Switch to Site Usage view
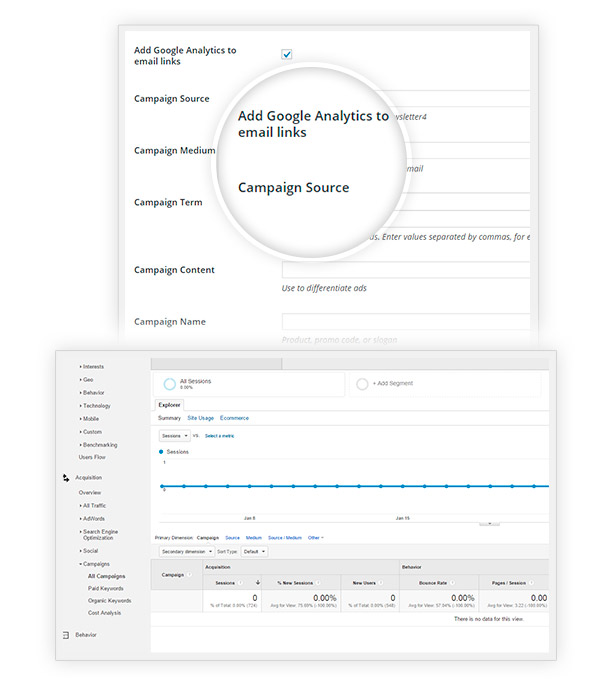This screenshot has height=681, width=603. pos(200,418)
